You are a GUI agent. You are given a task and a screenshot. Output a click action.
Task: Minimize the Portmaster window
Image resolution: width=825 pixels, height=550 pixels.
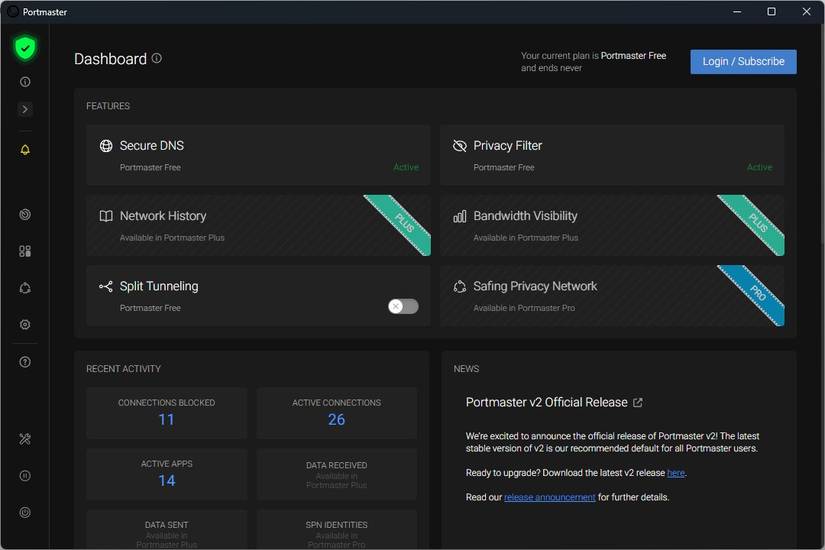pyautogui.click(x=737, y=12)
